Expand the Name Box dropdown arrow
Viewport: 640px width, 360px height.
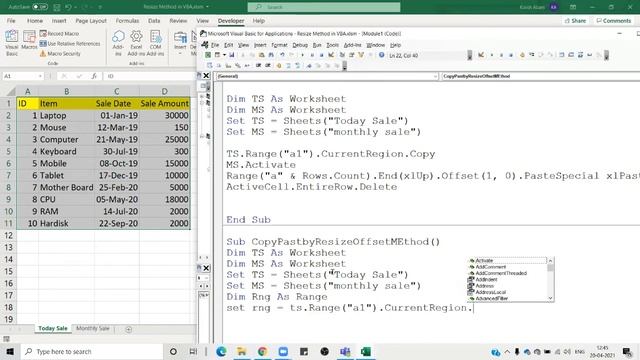coord(40,76)
